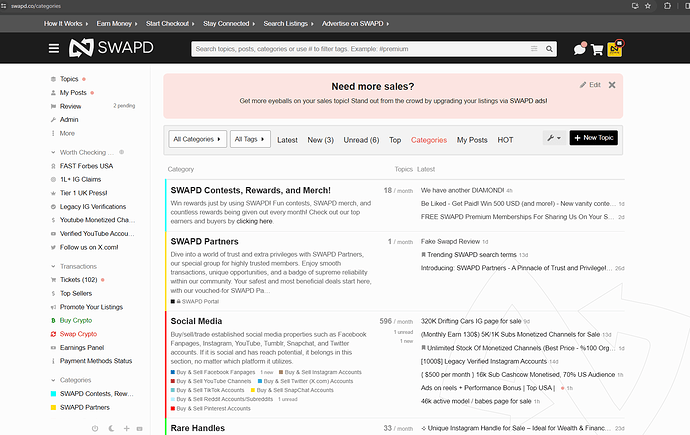Switch to the My Posts tab

point(472,140)
